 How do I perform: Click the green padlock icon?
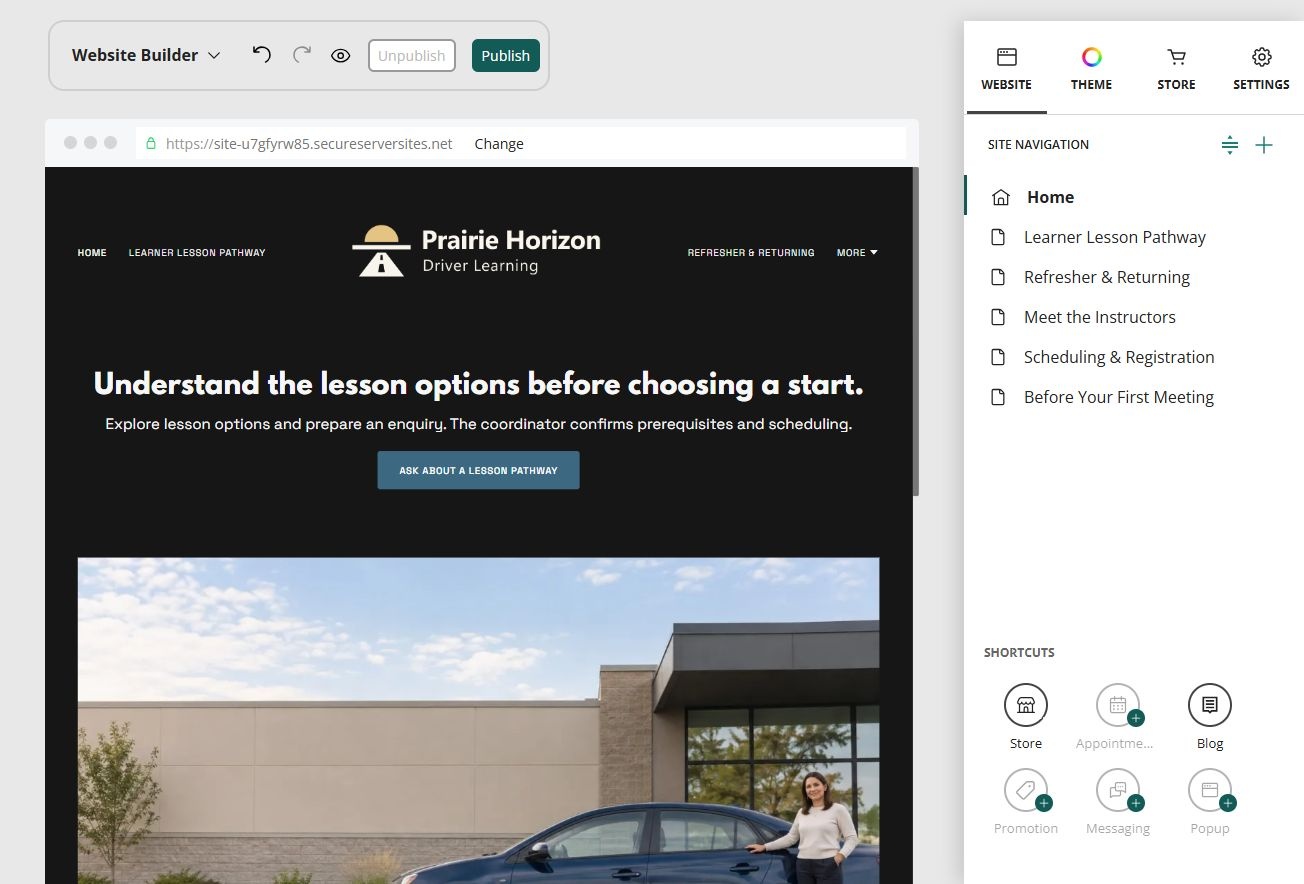point(151,144)
